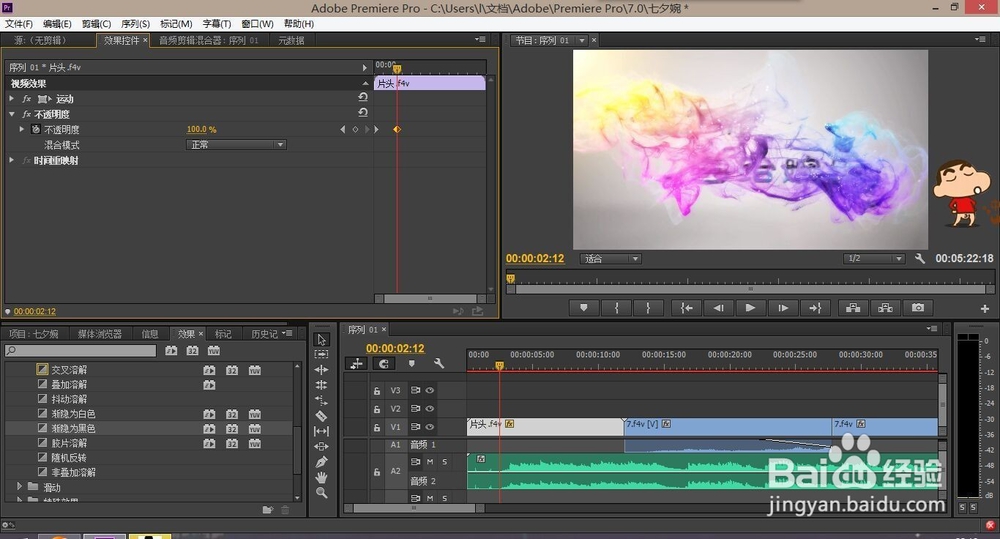Expand the Slide transitions folder
Screen dimensions: 1000x539
pos(19,487)
